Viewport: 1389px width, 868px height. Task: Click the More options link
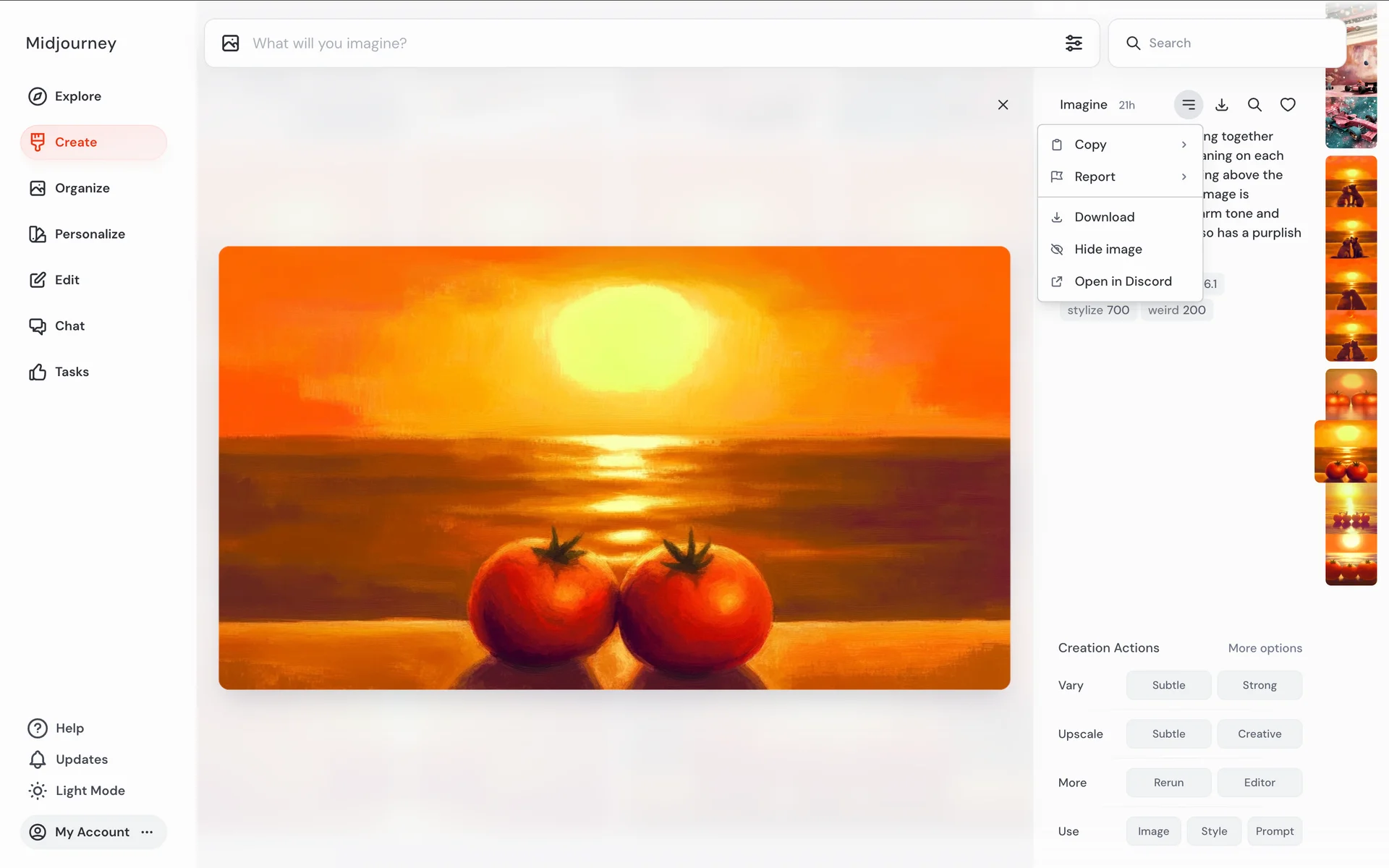pyautogui.click(x=1265, y=648)
